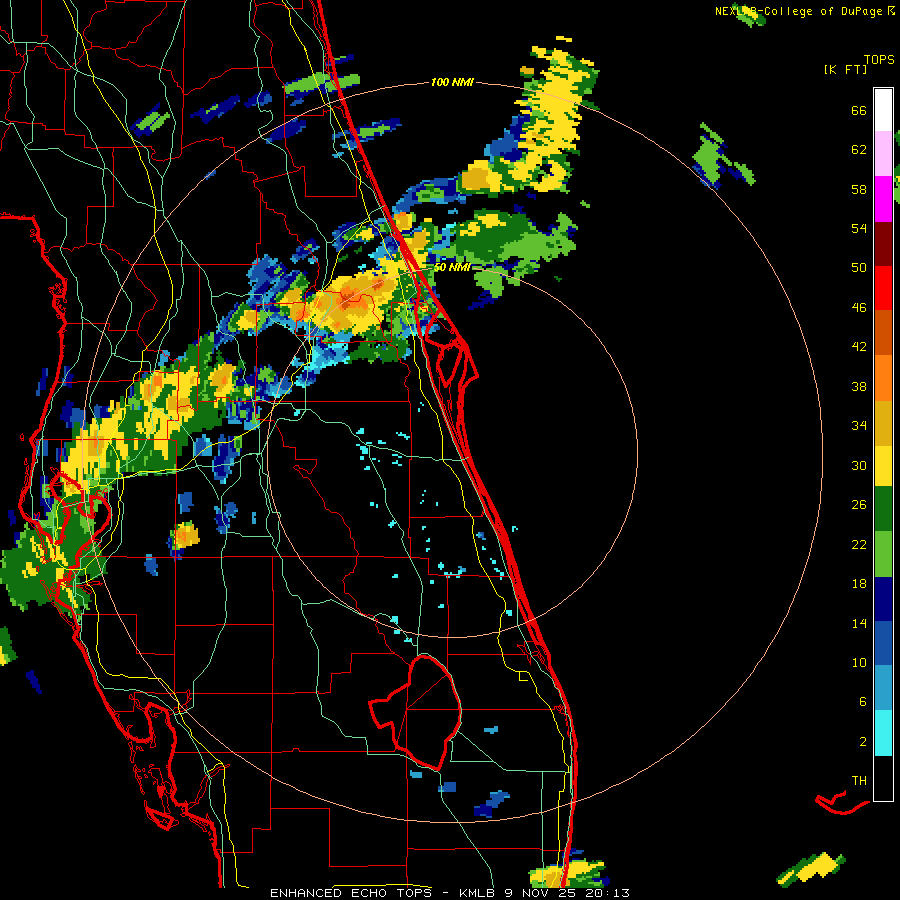This screenshot has height=900, width=900.
Task: Click the '[K FT]' units label
Action: [845, 69]
